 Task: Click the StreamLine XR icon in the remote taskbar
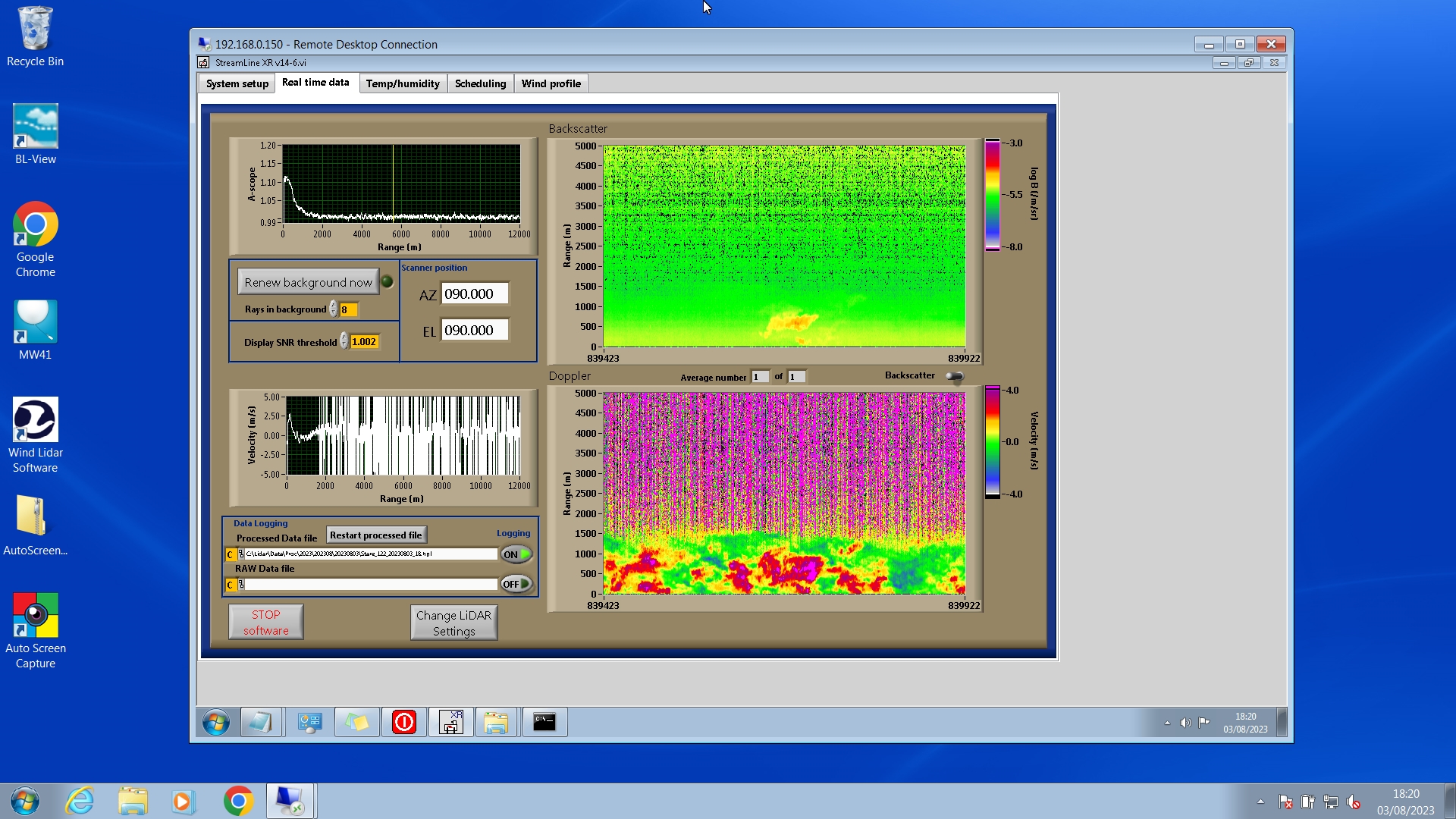point(450,722)
